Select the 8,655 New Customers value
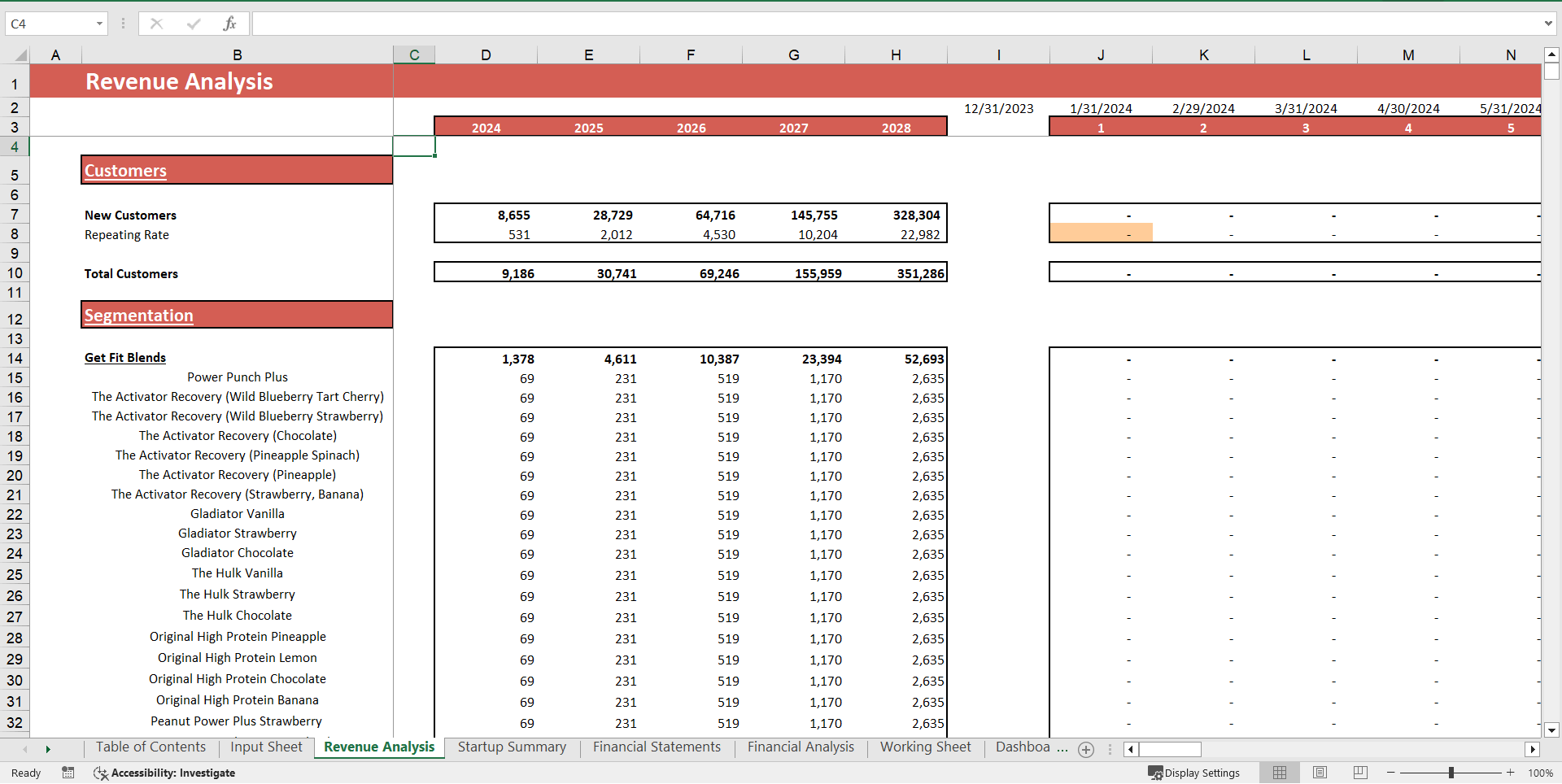The height and width of the screenshot is (784, 1562). tap(486, 216)
